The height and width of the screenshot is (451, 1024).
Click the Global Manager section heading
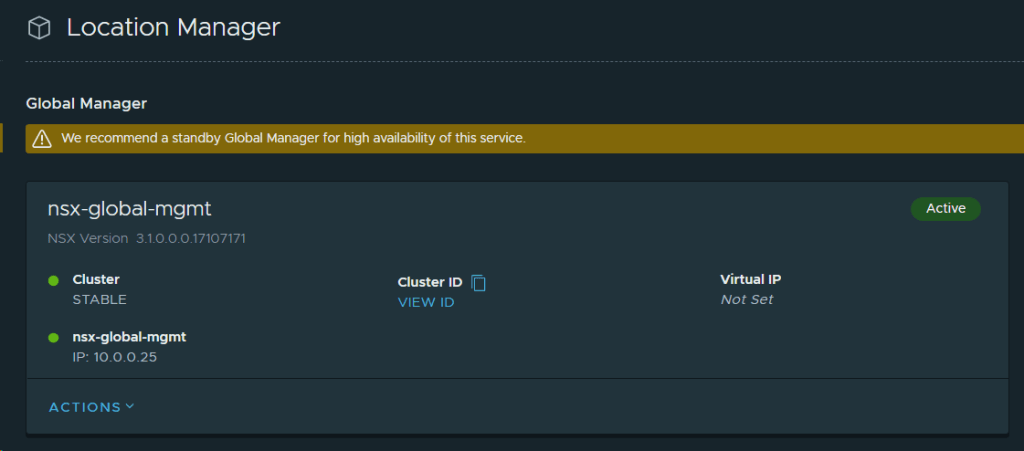(86, 103)
